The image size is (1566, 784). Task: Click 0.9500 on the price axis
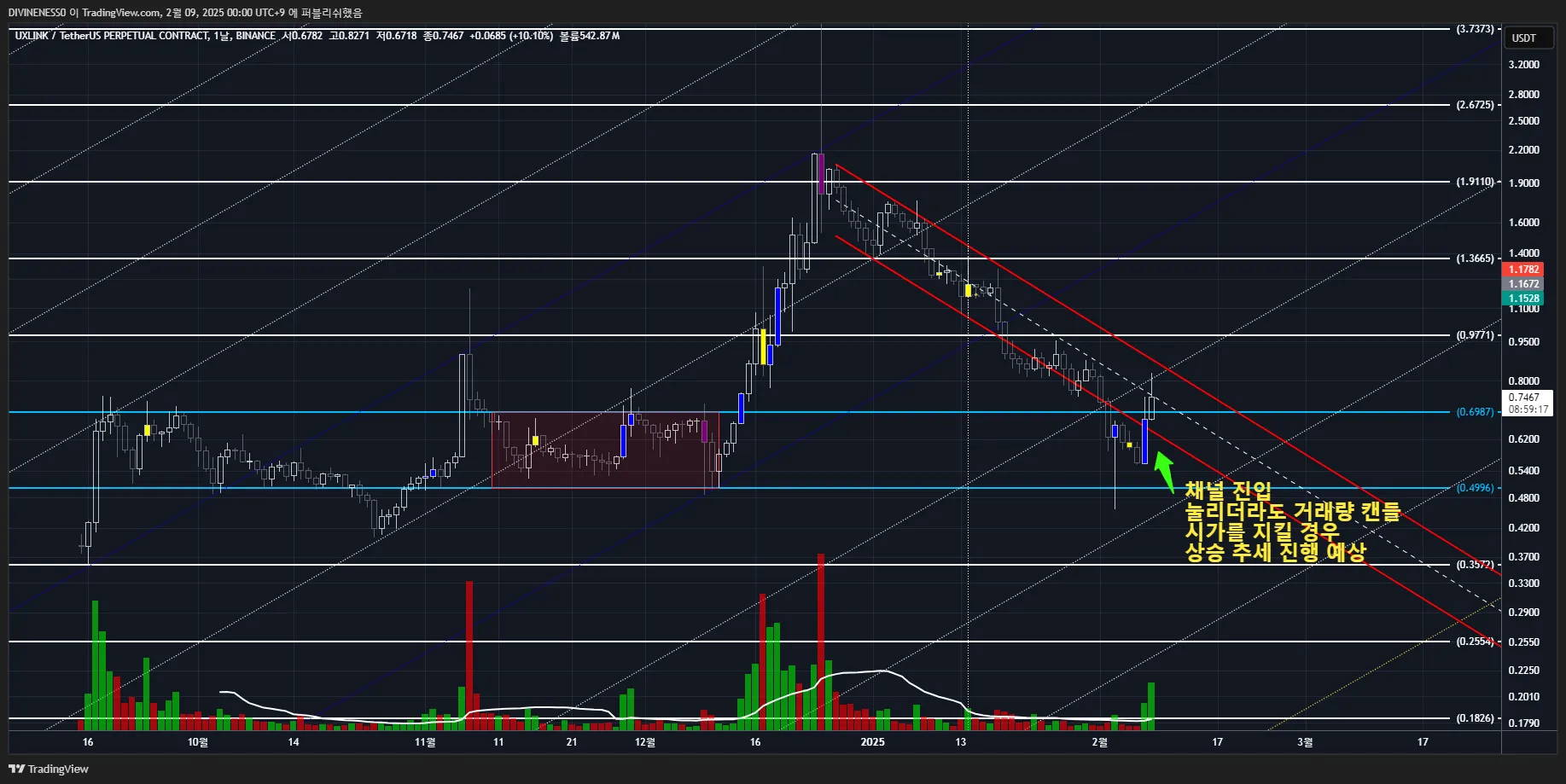pos(1523,342)
